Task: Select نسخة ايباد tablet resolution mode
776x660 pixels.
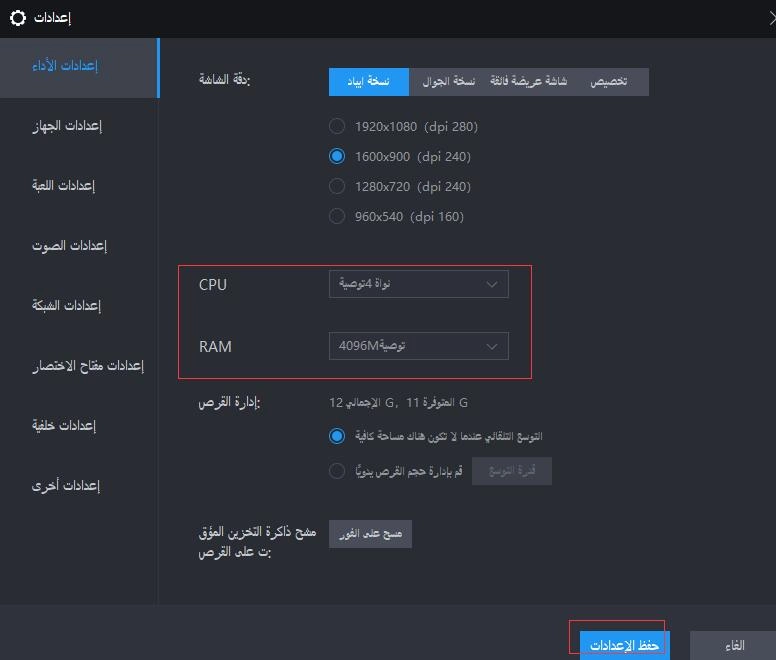Action: pos(369,82)
